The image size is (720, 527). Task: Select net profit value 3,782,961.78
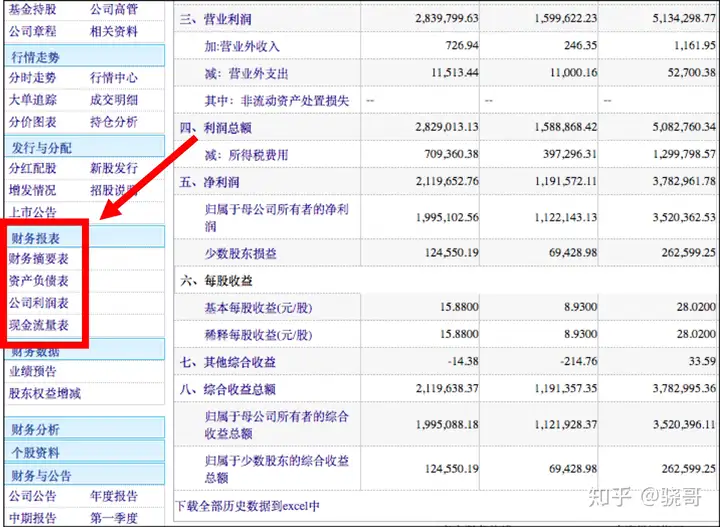(x=684, y=181)
